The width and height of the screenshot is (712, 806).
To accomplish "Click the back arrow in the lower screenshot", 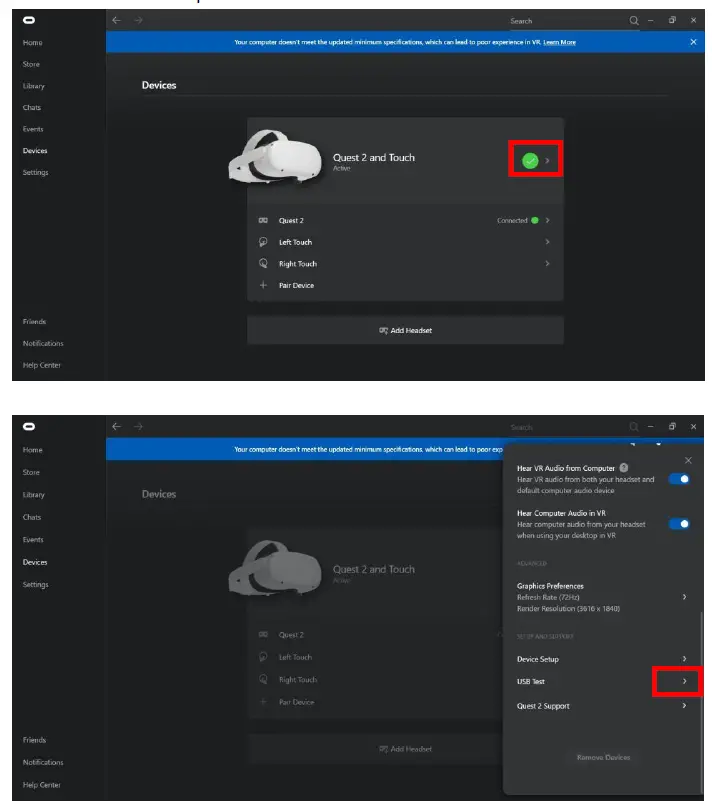I will pos(117,427).
